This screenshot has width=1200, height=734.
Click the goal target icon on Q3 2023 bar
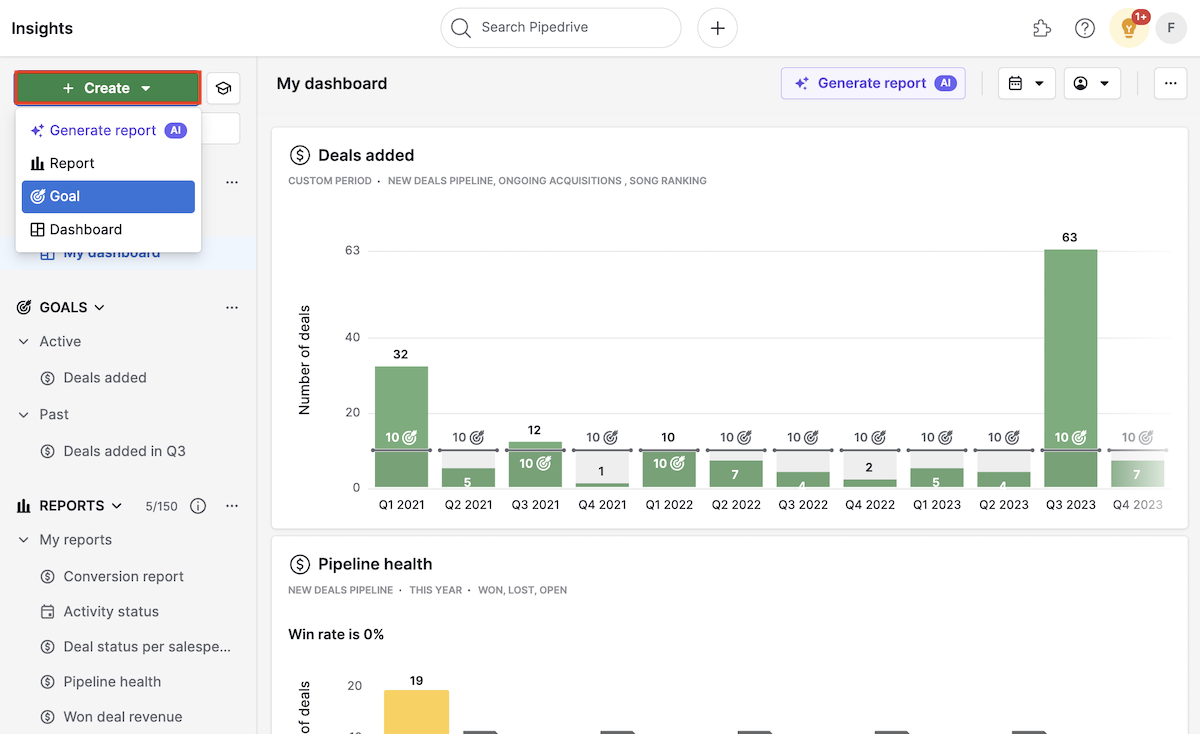coord(1078,437)
